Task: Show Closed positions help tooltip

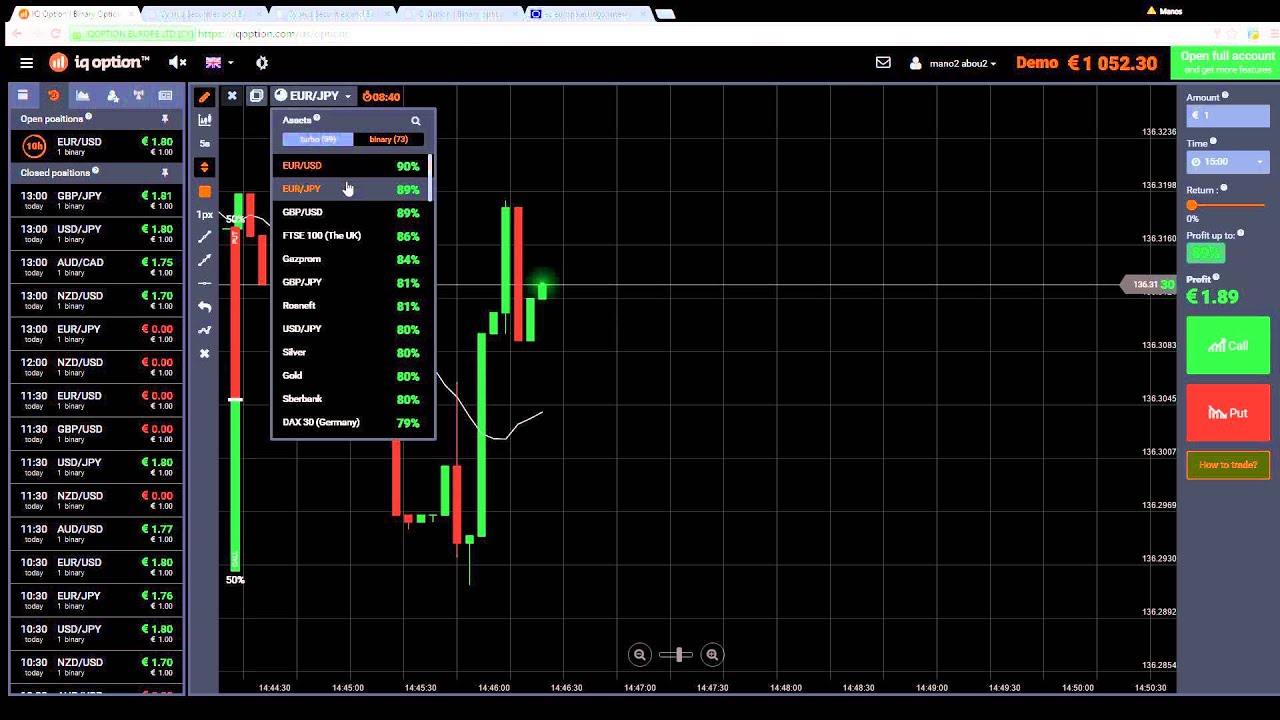Action: (95, 171)
